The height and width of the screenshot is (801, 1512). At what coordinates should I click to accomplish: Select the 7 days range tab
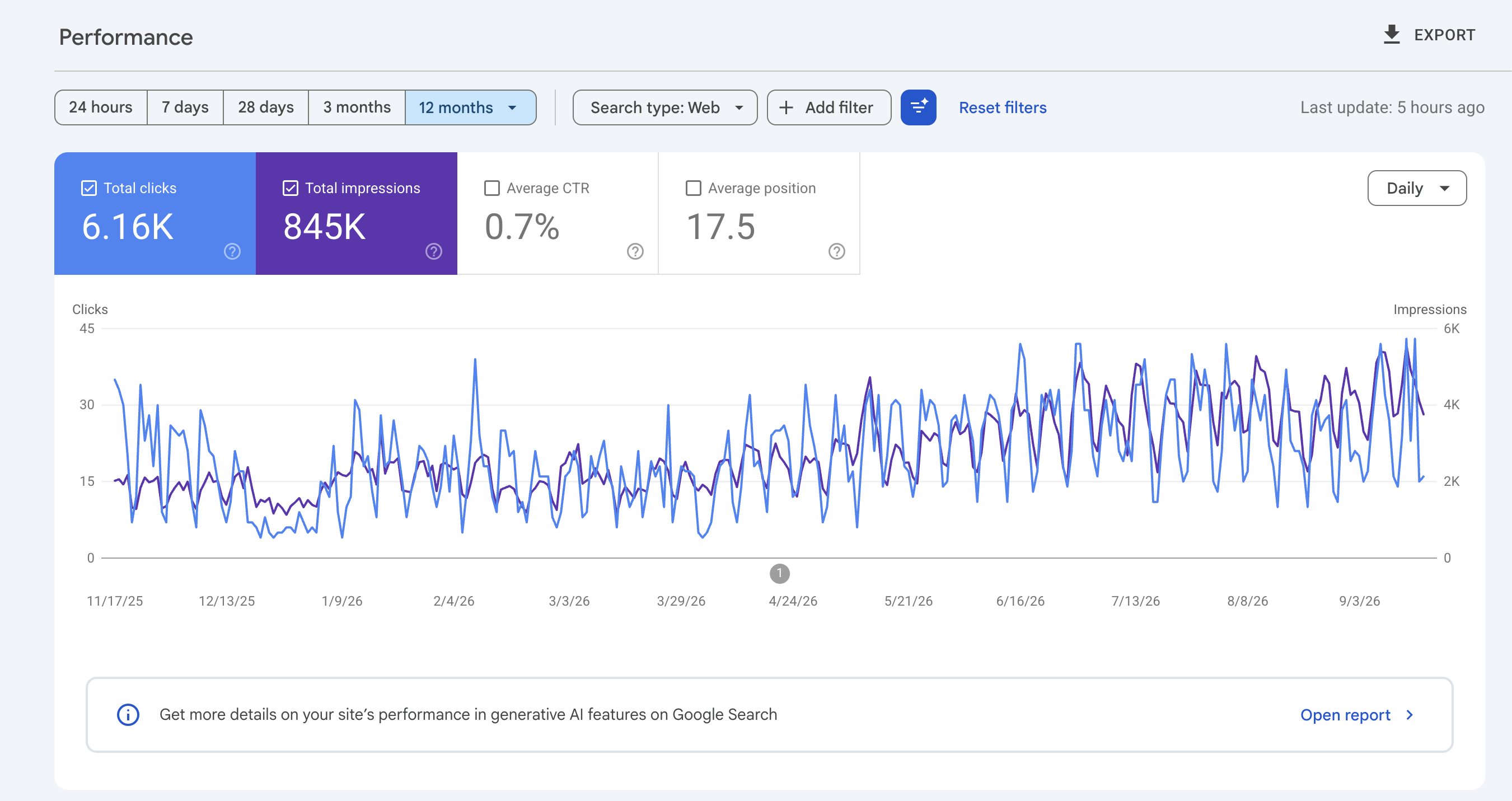[x=185, y=107]
